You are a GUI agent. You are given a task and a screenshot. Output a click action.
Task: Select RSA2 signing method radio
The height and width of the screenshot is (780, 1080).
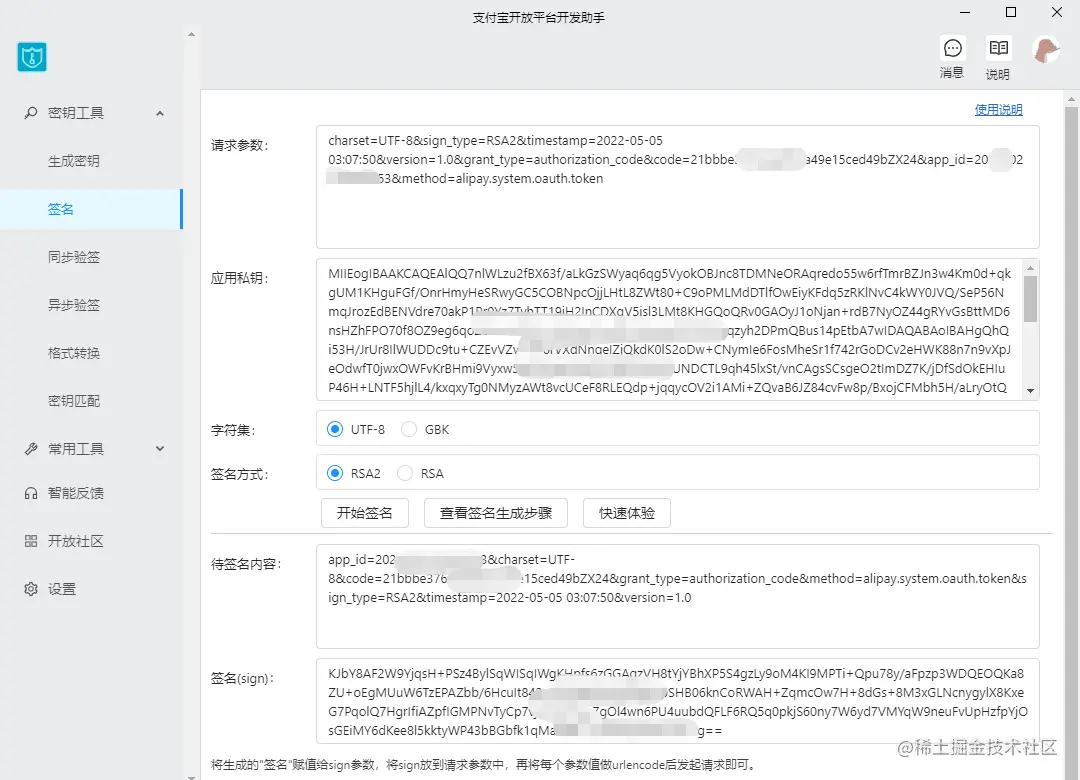(335, 473)
